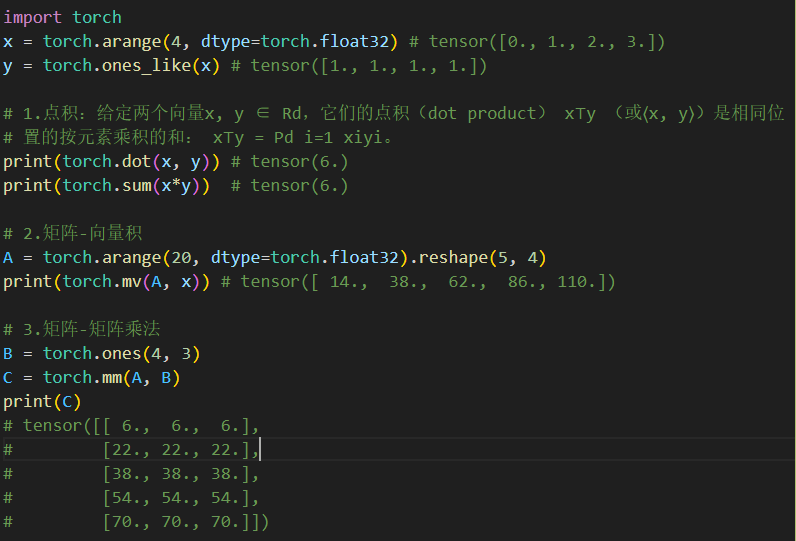Click 'print(torch.mv(A, x))' statement
The height and width of the screenshot is (541, 796).
[107, 282]
